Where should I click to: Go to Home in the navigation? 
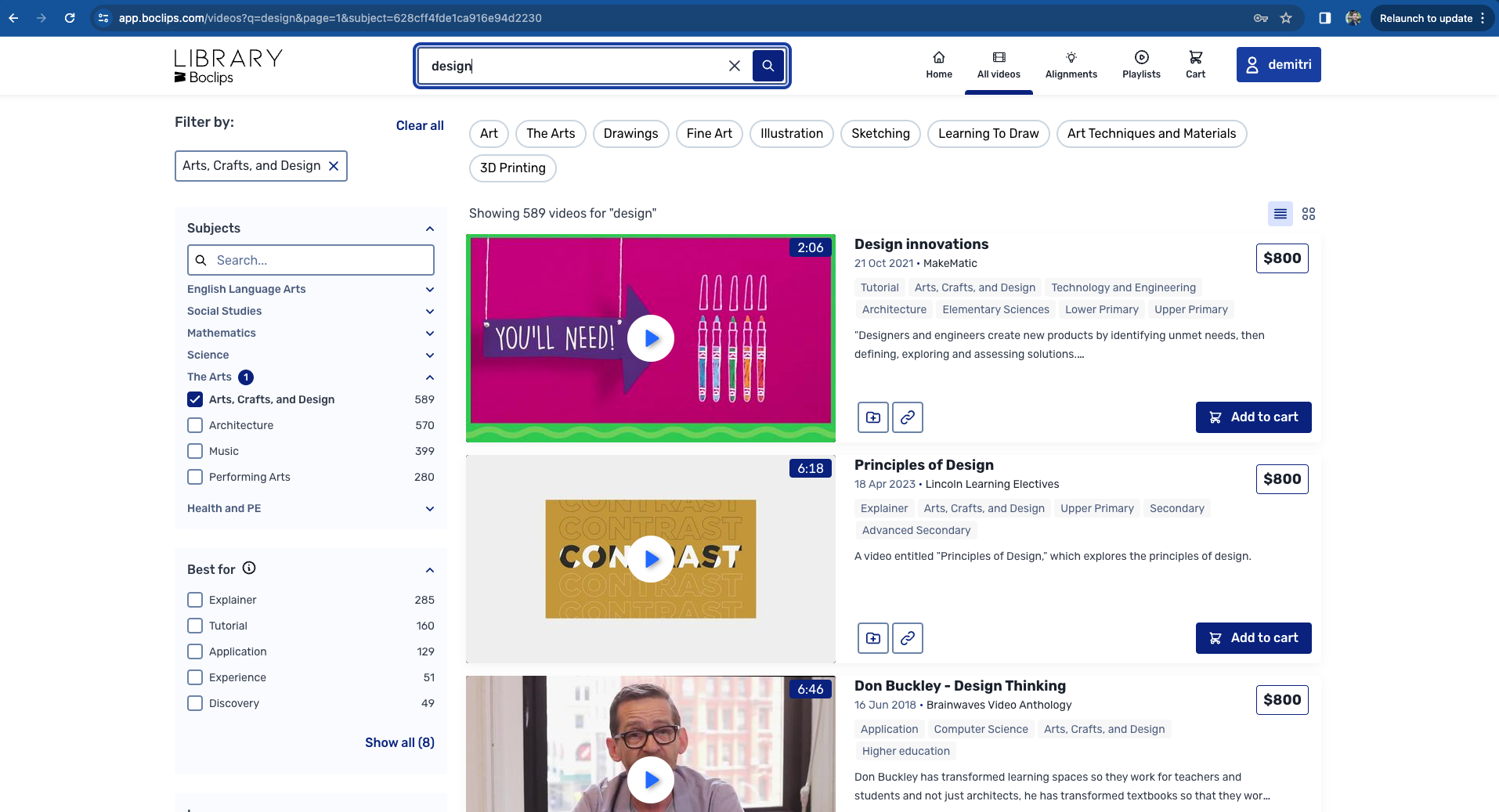pyautogui.click(x=938, y=65)
